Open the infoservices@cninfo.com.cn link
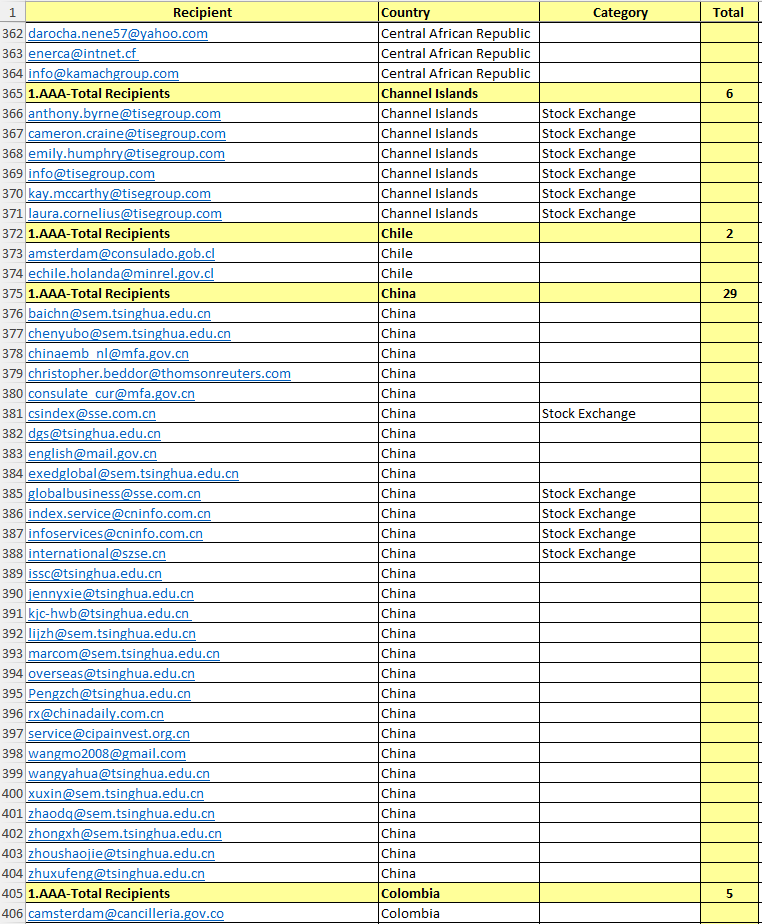This screenshot has width=762, height=924. coord(116,534)
